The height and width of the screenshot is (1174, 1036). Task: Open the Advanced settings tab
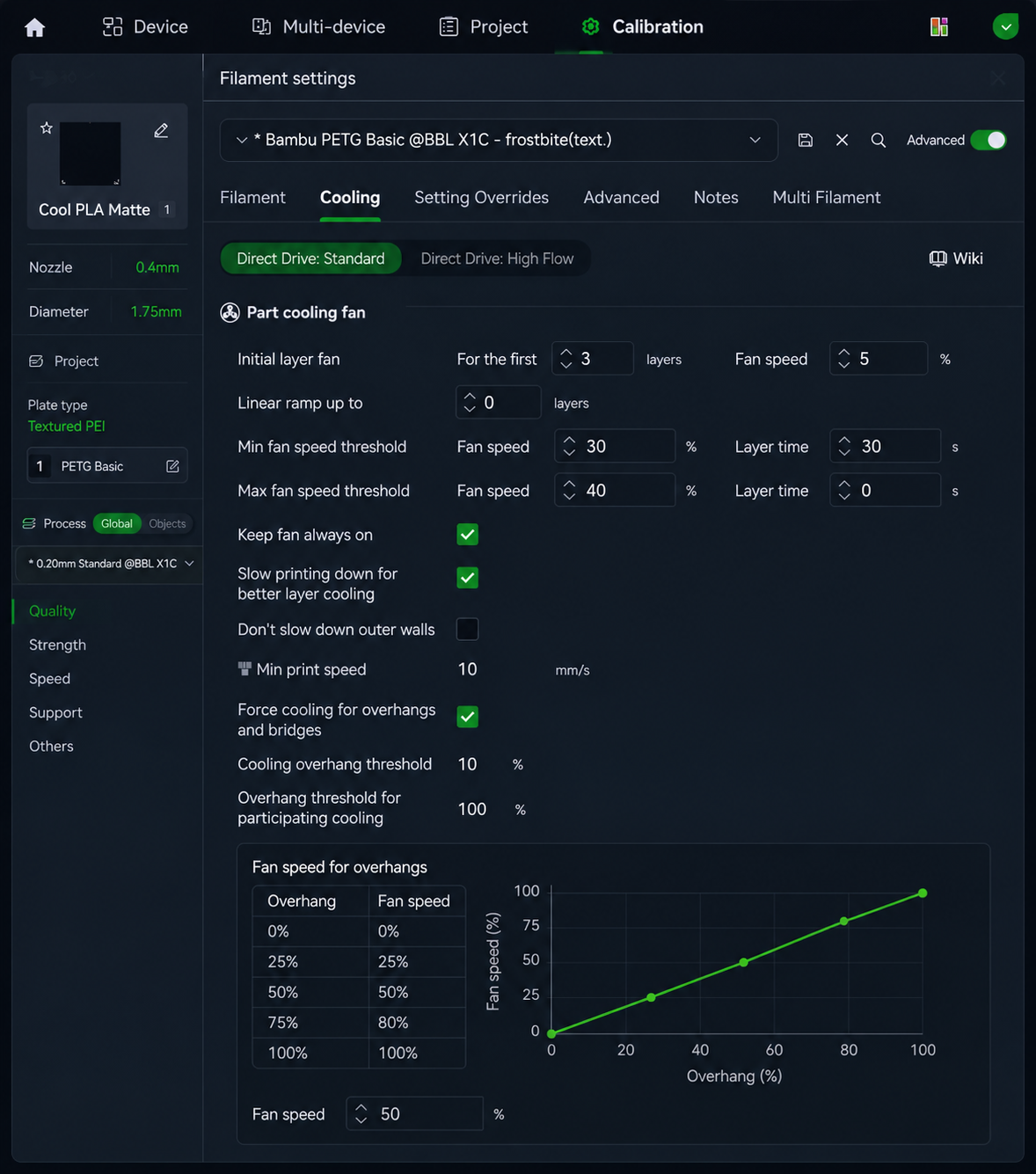[621, 198]
